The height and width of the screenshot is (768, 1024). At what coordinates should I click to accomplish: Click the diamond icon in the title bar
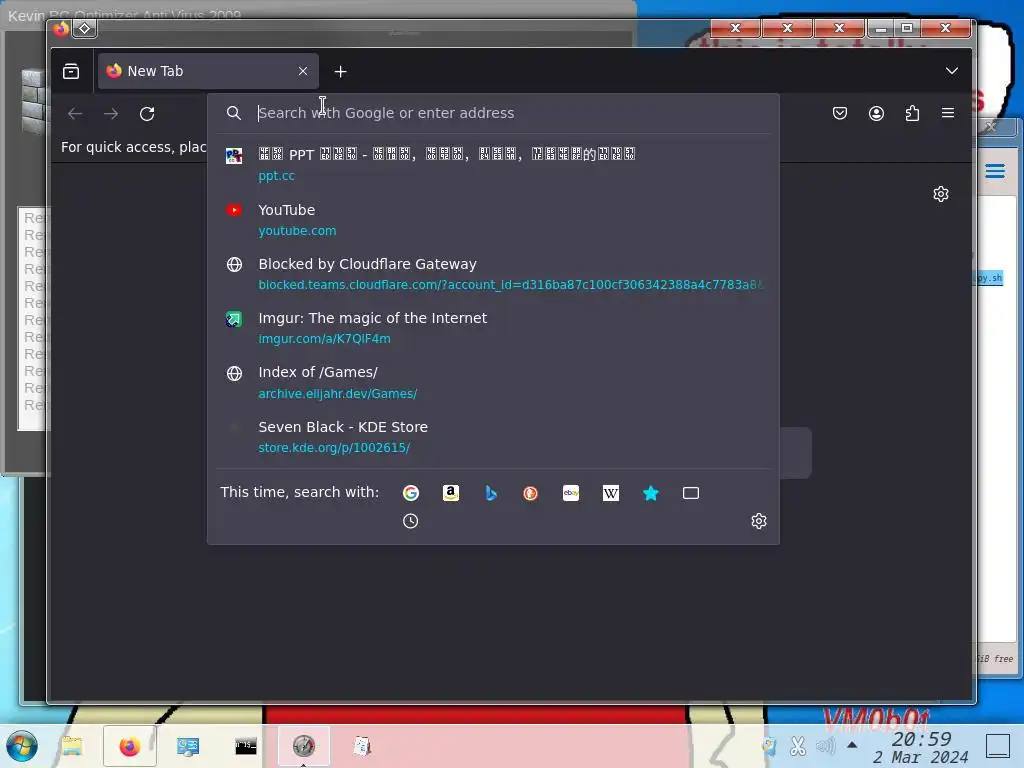click(85, 29)
